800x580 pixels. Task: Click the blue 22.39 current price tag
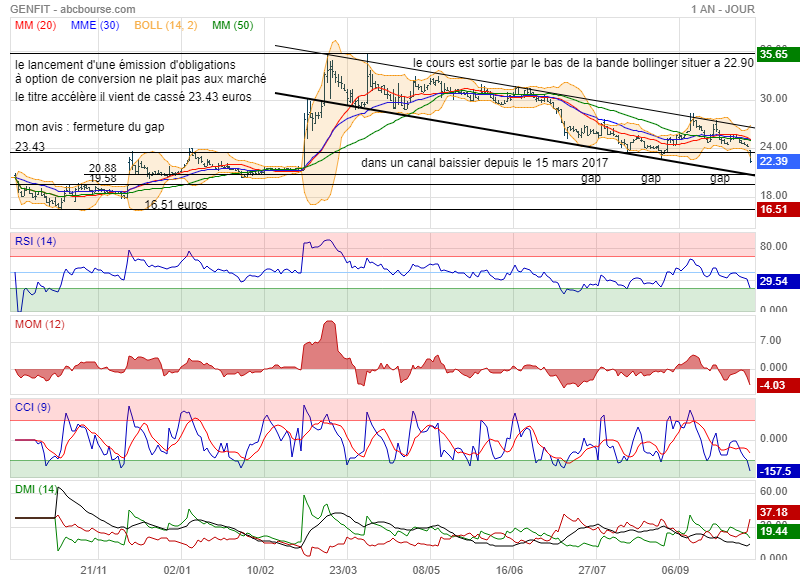(778, 161)
